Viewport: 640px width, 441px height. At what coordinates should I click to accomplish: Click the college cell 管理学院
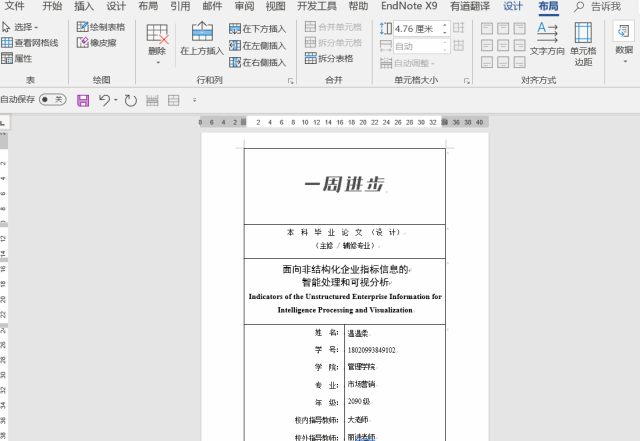[361, 367]
